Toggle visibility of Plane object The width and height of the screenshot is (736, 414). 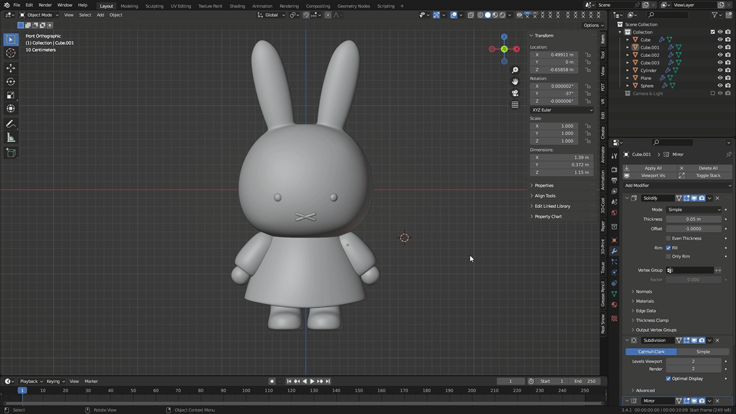coord(720,78)
